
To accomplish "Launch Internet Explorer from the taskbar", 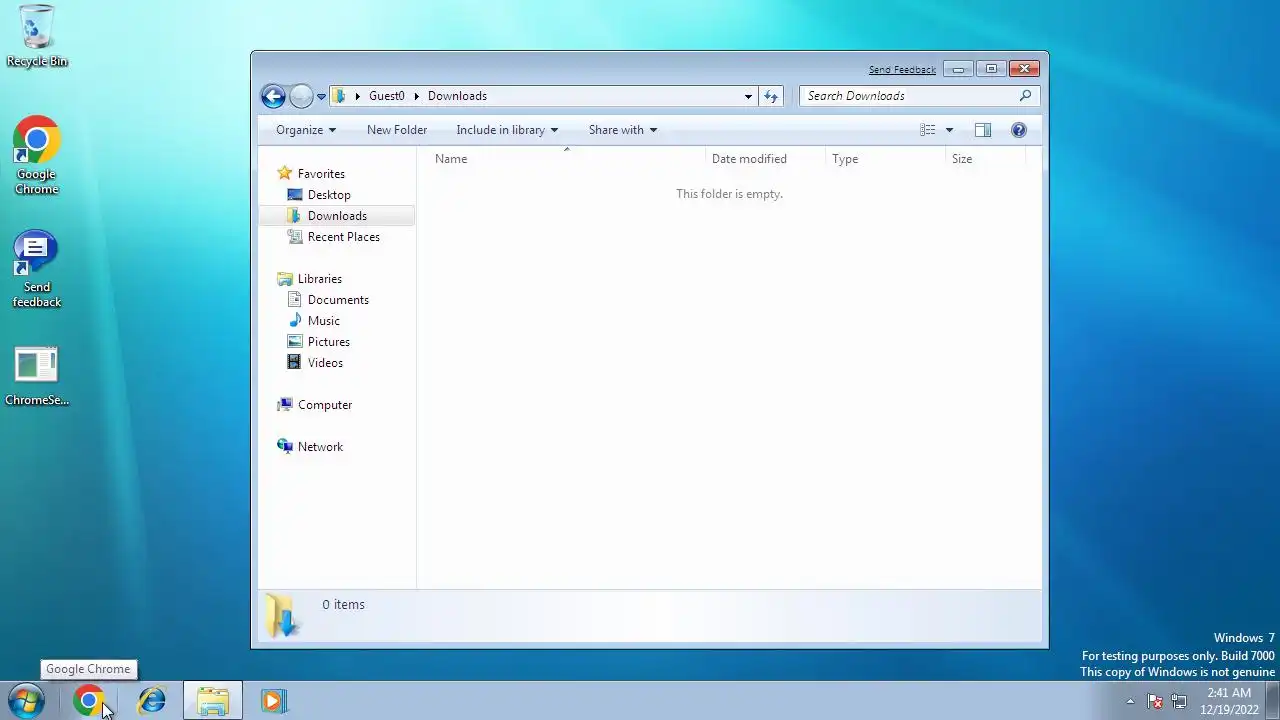I will click(152, 701).
